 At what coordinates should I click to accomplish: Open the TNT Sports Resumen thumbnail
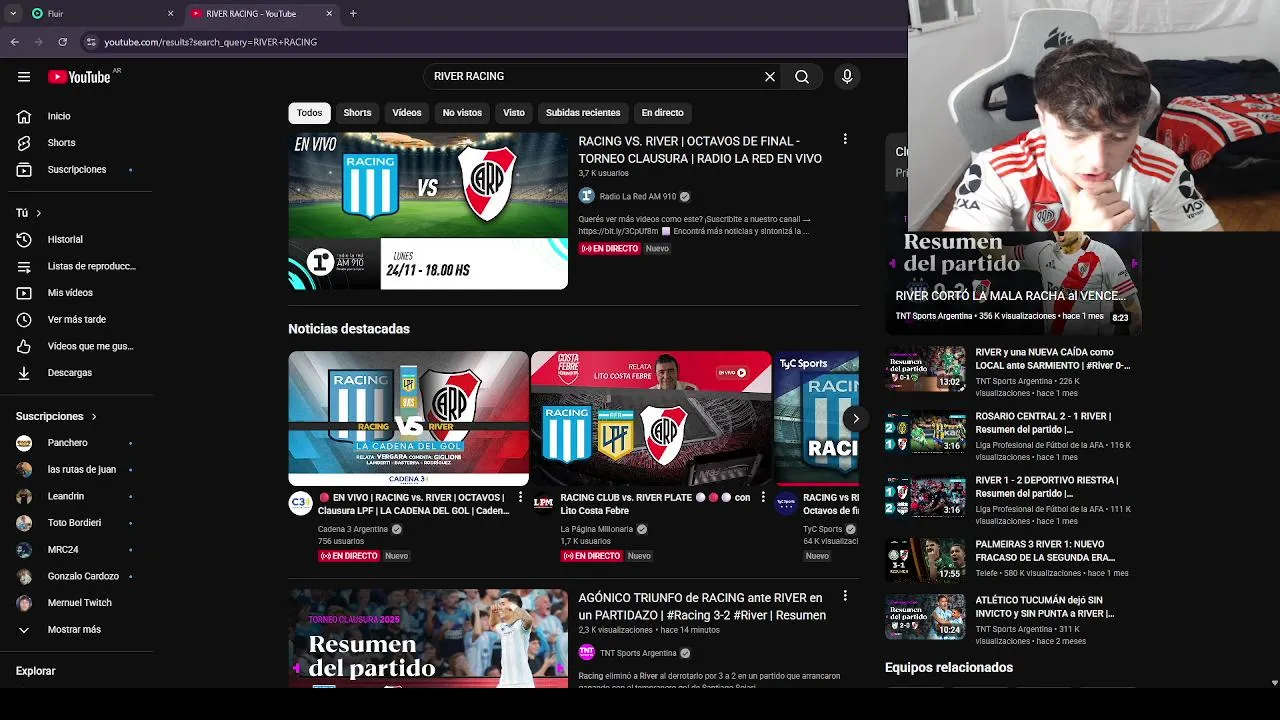click(428, 638)
